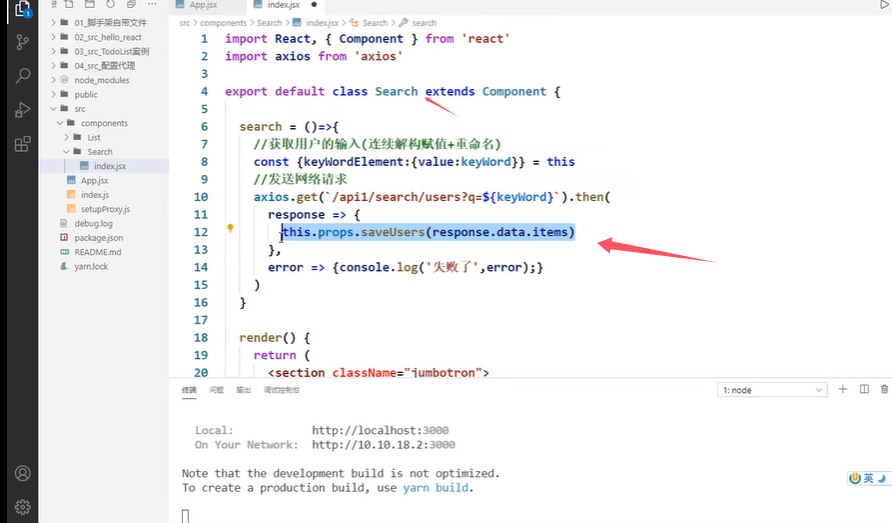
Task: Click the first 'Search' folder breadcrumb
Action: click(x=269, y=23)
